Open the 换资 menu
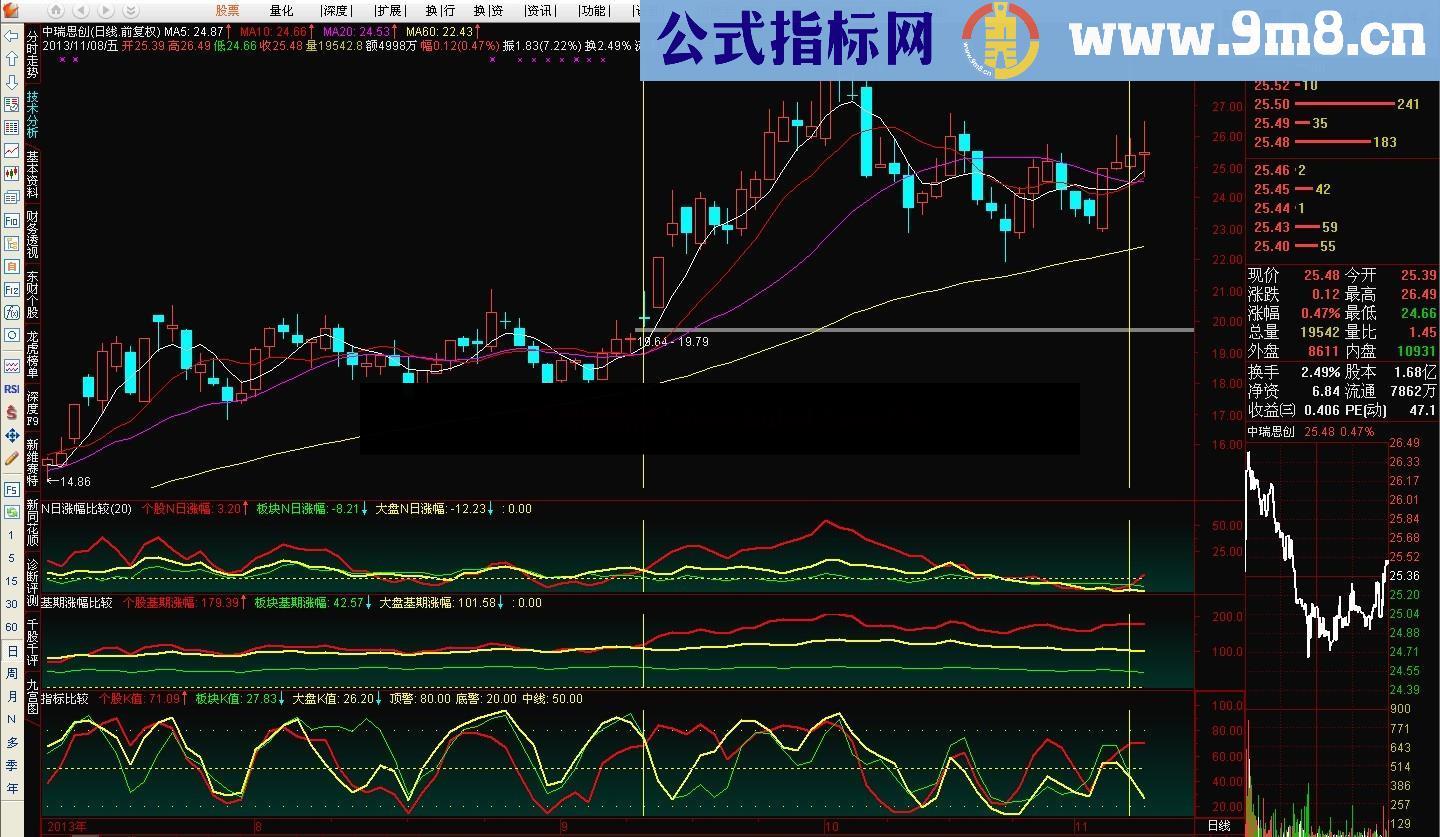This screenshot has width=1440, height=837. (x=488, y=10)
